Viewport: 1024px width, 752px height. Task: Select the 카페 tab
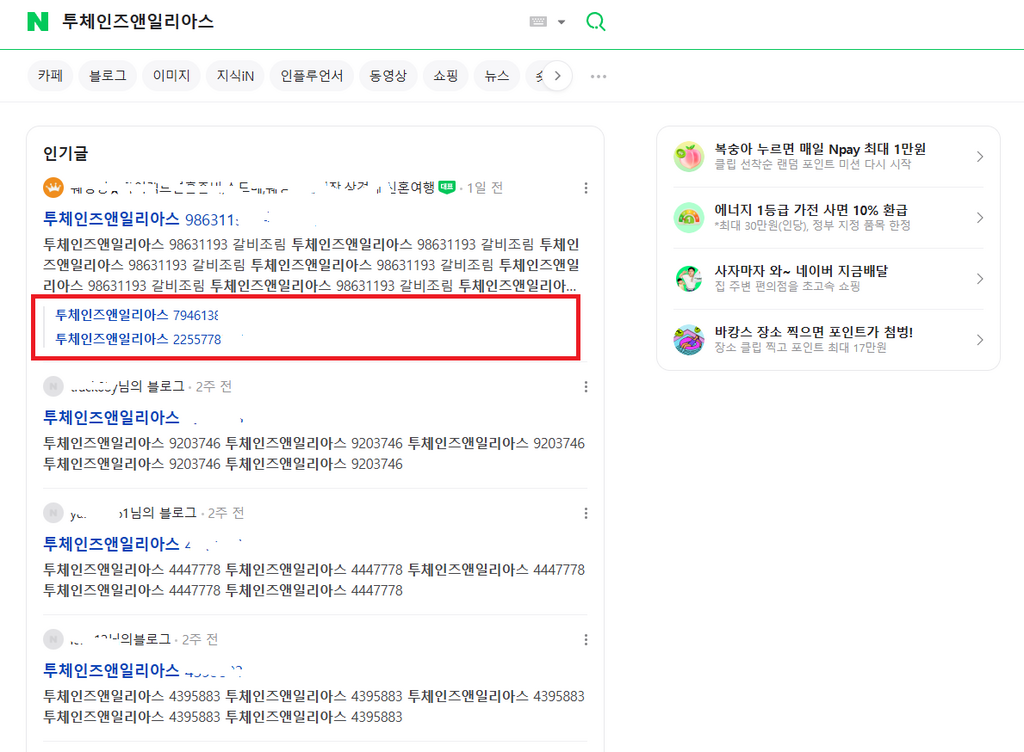click(50, 76)
